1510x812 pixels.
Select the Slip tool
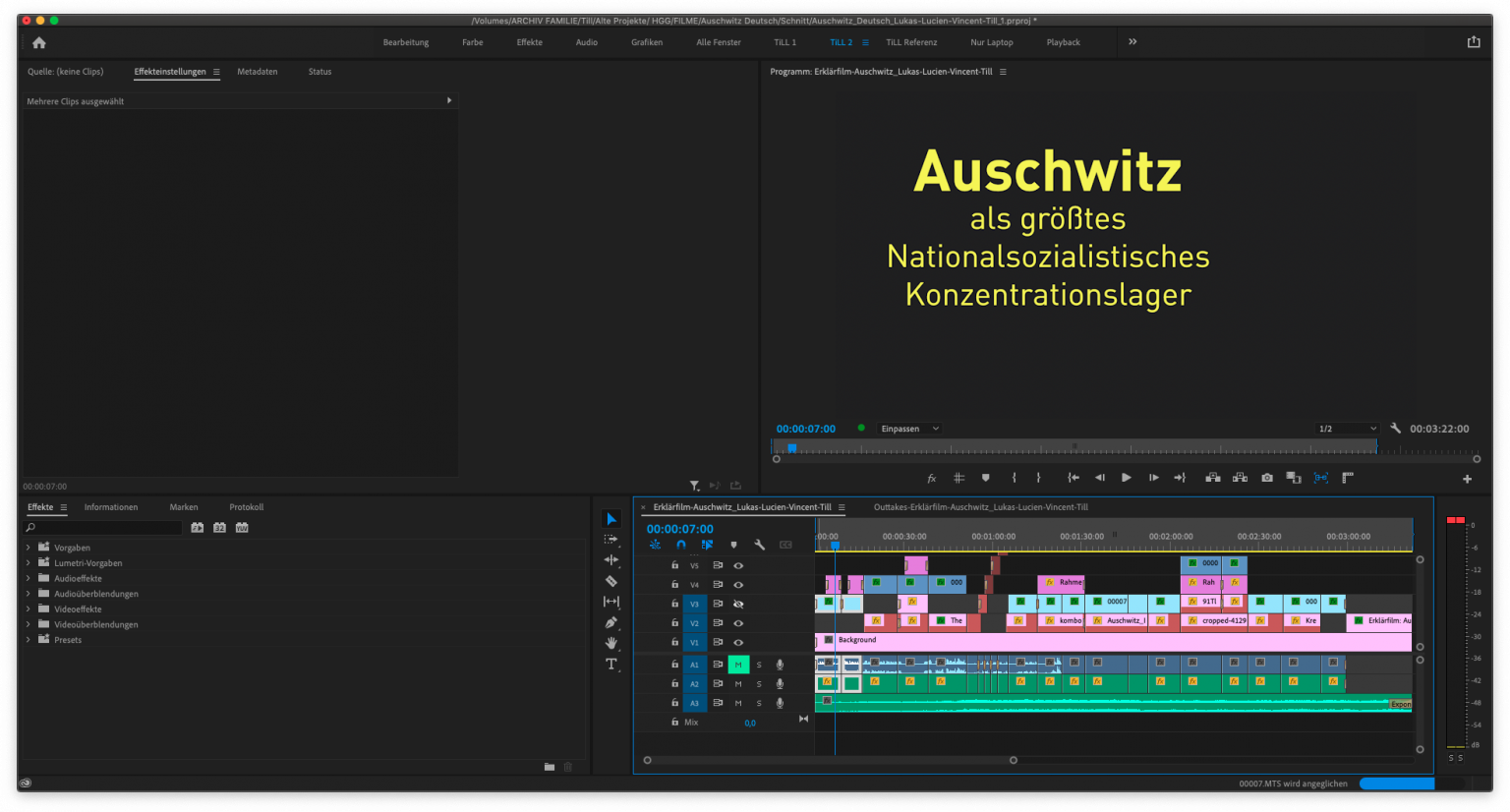point(611,602)
